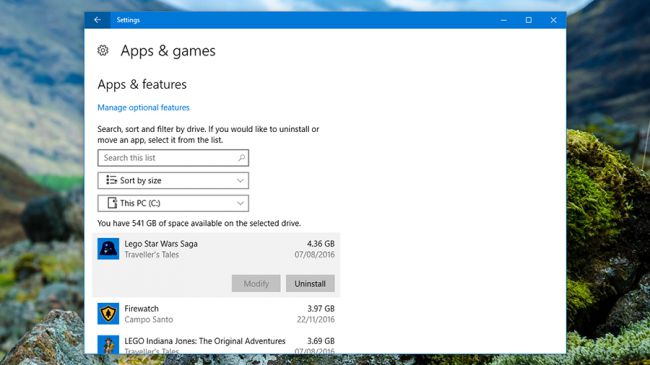Click the magnifier icon in the search box

[241, 158]
